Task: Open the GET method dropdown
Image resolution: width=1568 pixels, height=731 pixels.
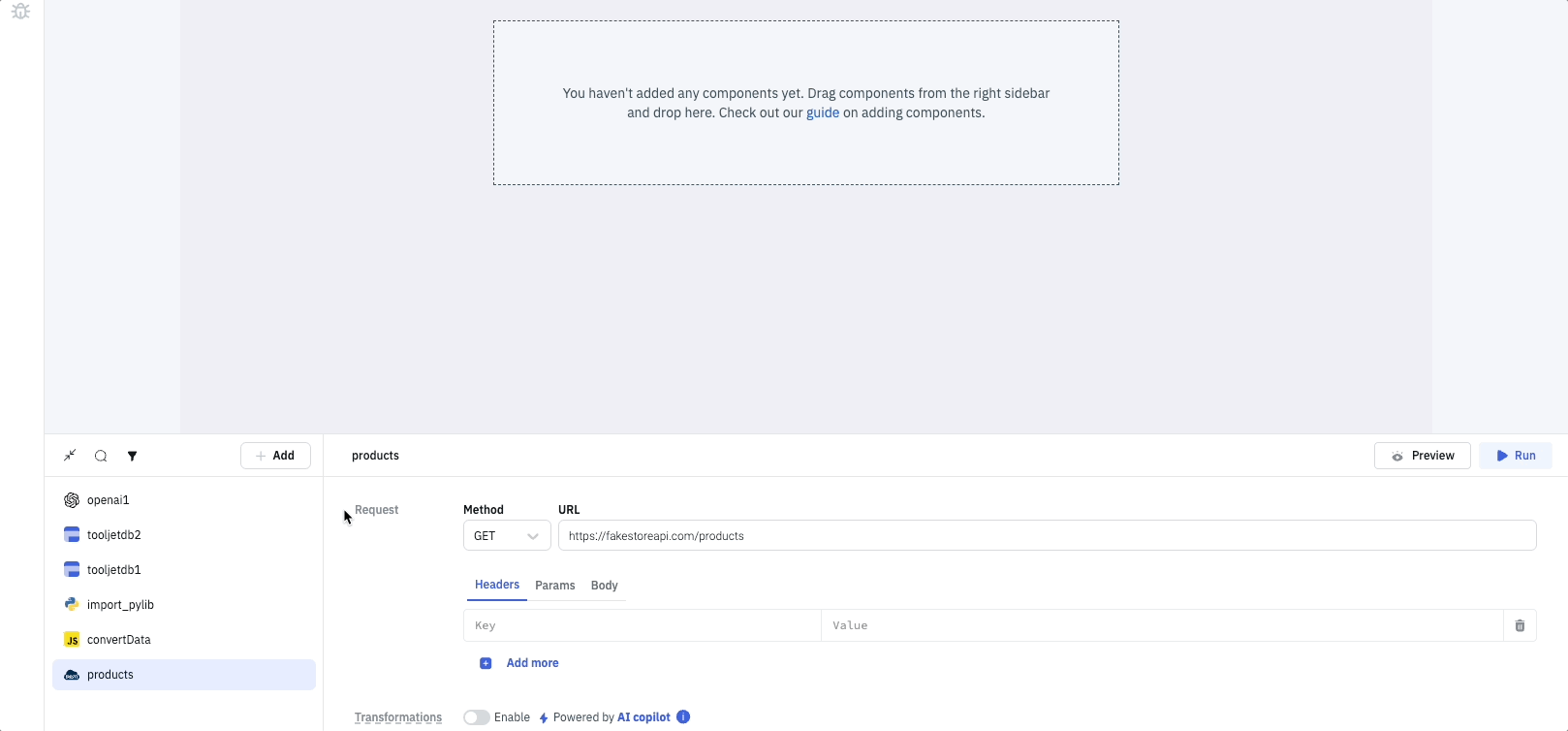Action: pos(506,536)
